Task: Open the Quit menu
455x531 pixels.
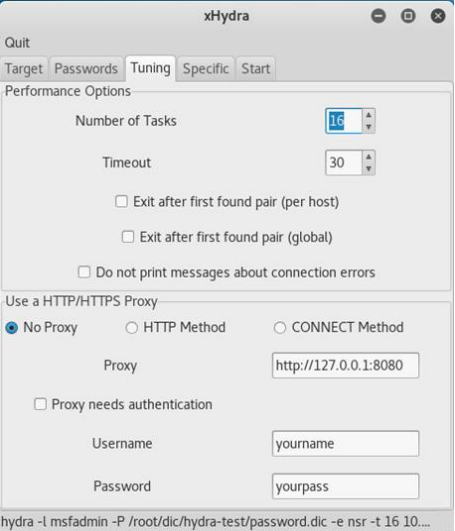Action: 17,43
